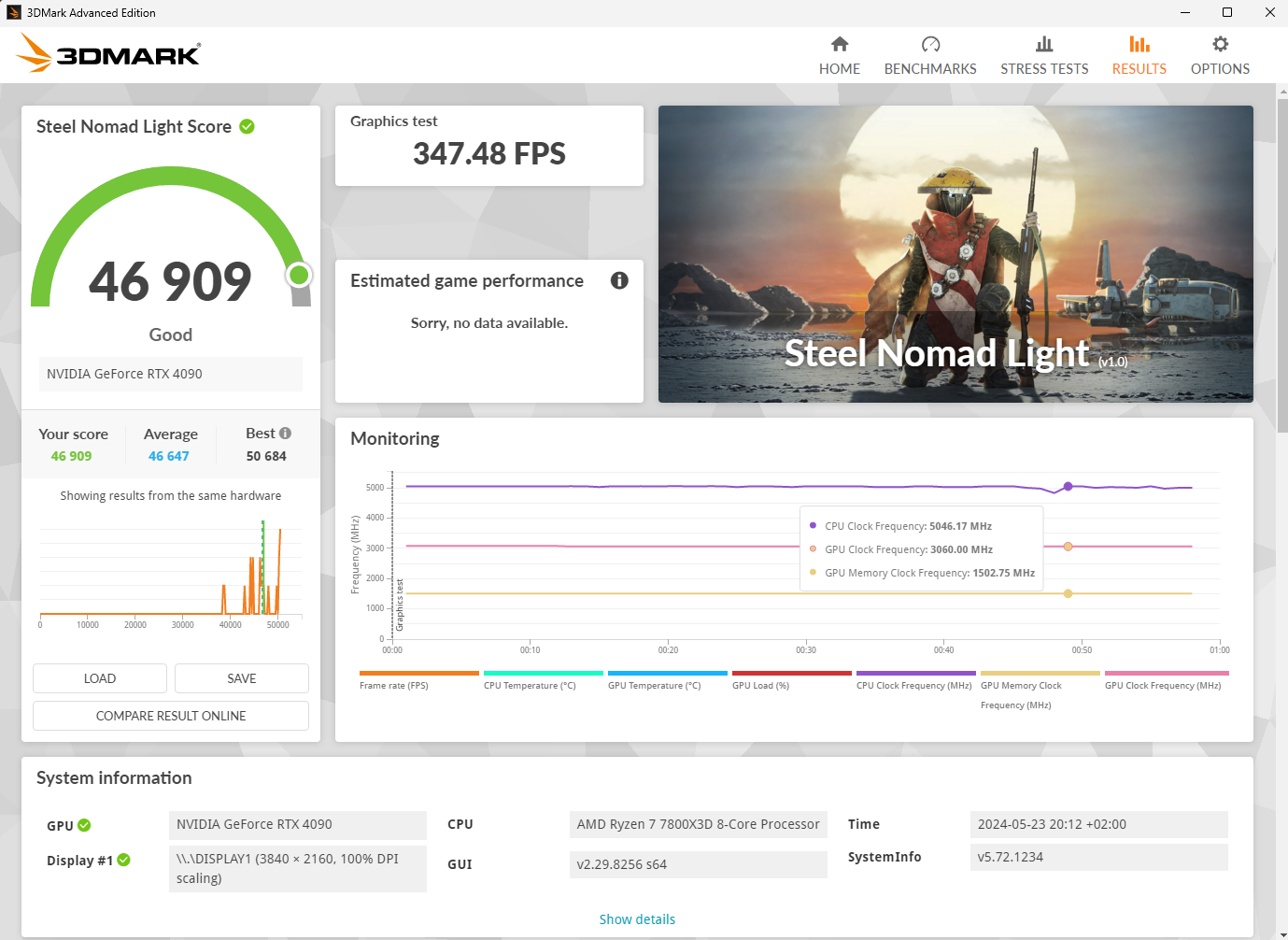Click the 347.48 FPS graphics test value
1288x940 pixels.
(489, 153)
